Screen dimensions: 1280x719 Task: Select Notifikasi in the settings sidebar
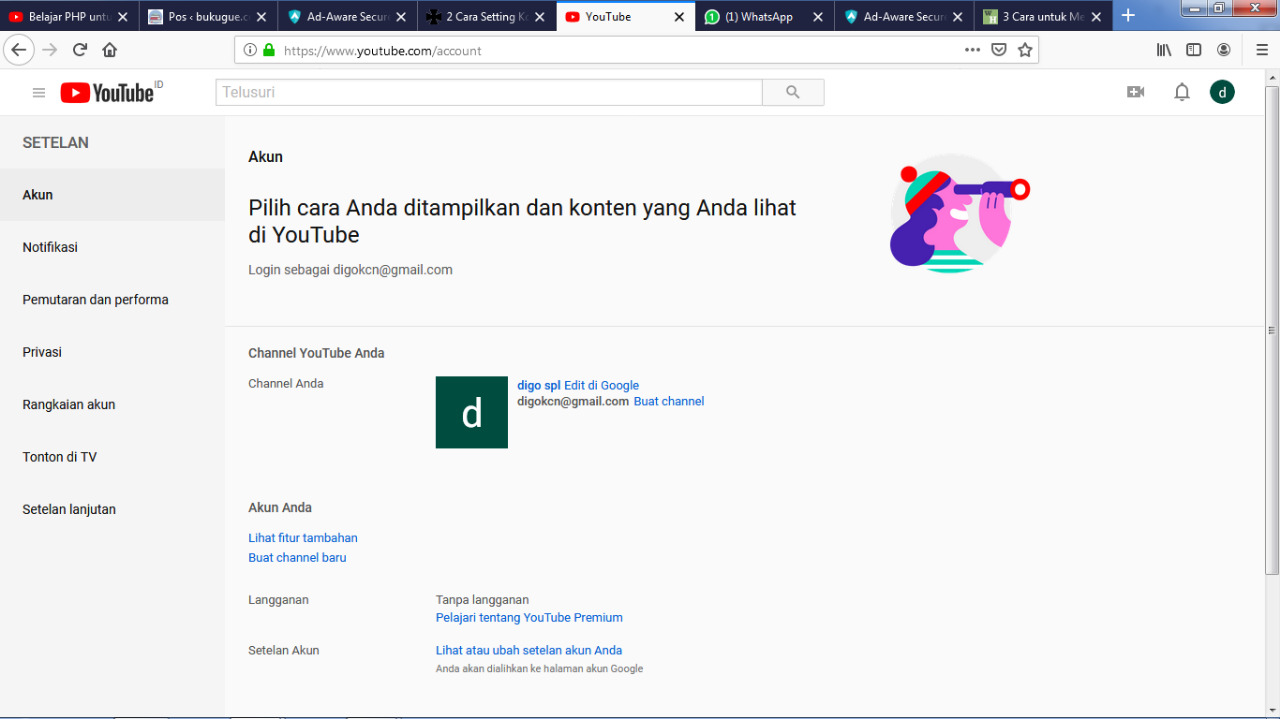pos(50,247)
